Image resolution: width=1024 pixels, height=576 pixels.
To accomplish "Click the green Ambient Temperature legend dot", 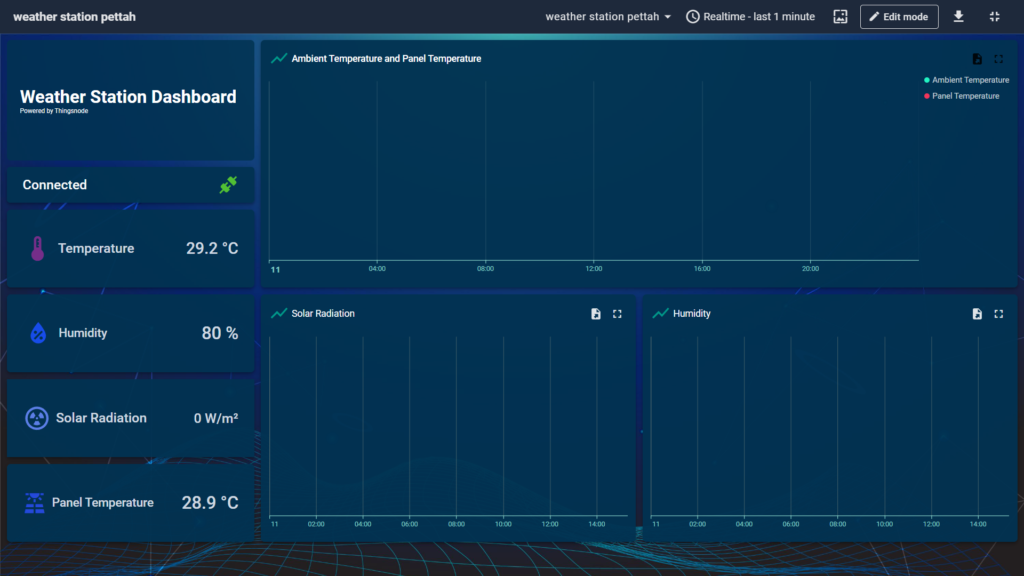I will coord(927,80).
